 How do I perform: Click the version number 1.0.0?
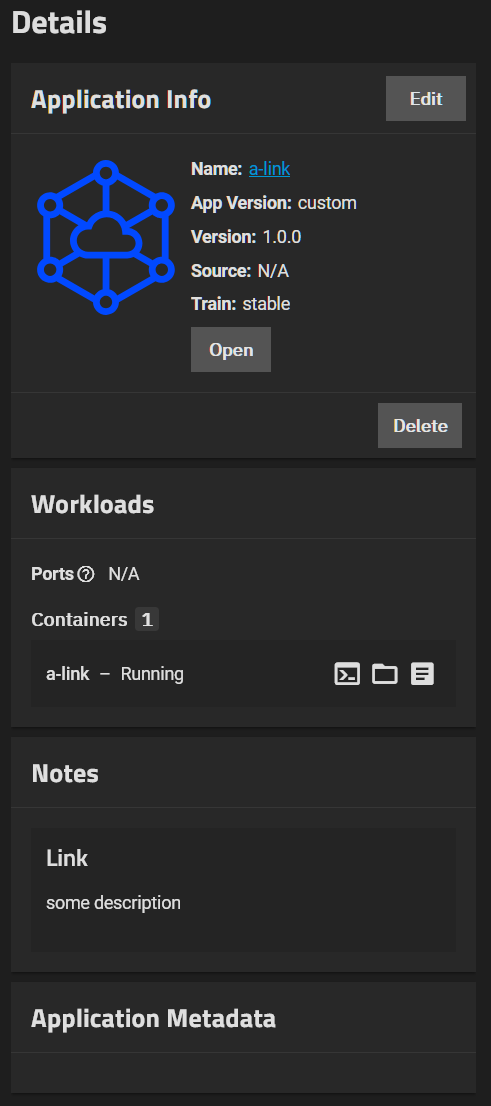[x=282, y=237]
